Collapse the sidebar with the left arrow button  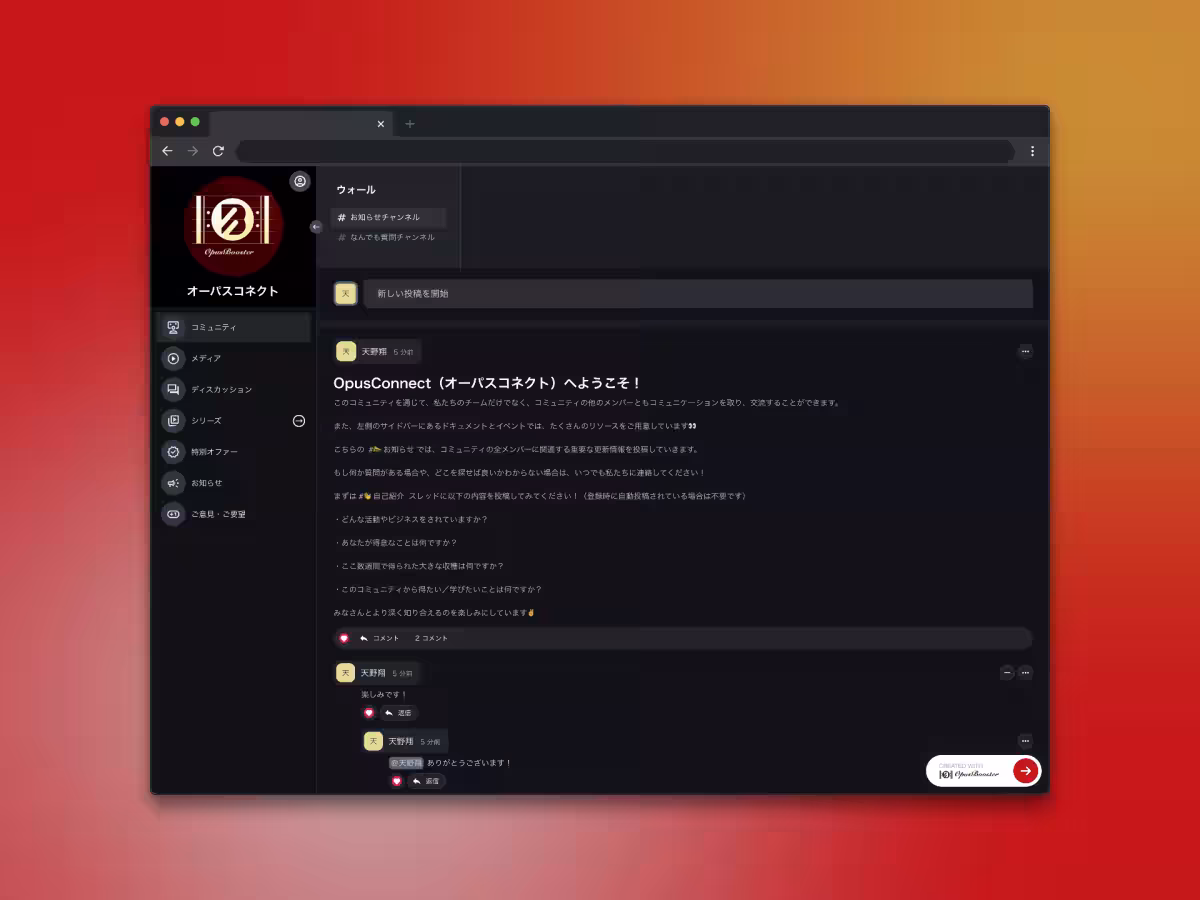click(316, 227)
